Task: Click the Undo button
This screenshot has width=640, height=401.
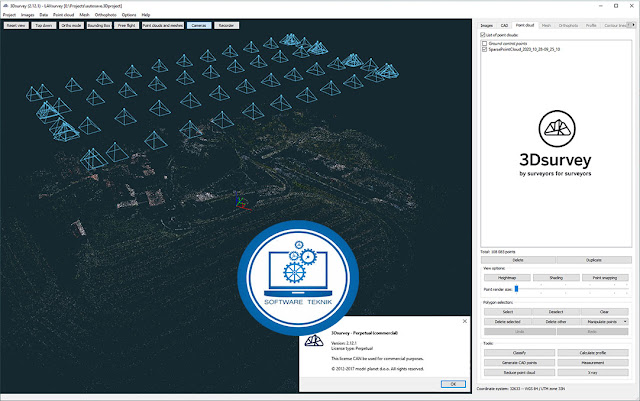Action: click(x=520, y=332)
